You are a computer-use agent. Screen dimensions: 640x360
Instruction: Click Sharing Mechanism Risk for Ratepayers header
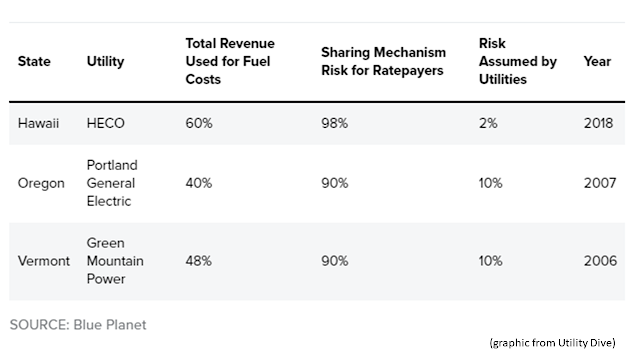coord(383,61)
